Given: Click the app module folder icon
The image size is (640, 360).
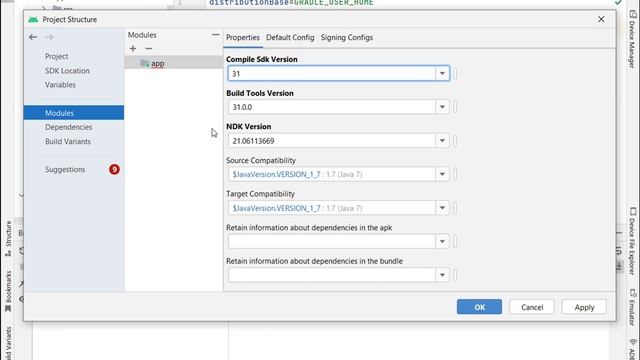Looking at the screenshot, I should pyautogui.click(x=144, y=63).
